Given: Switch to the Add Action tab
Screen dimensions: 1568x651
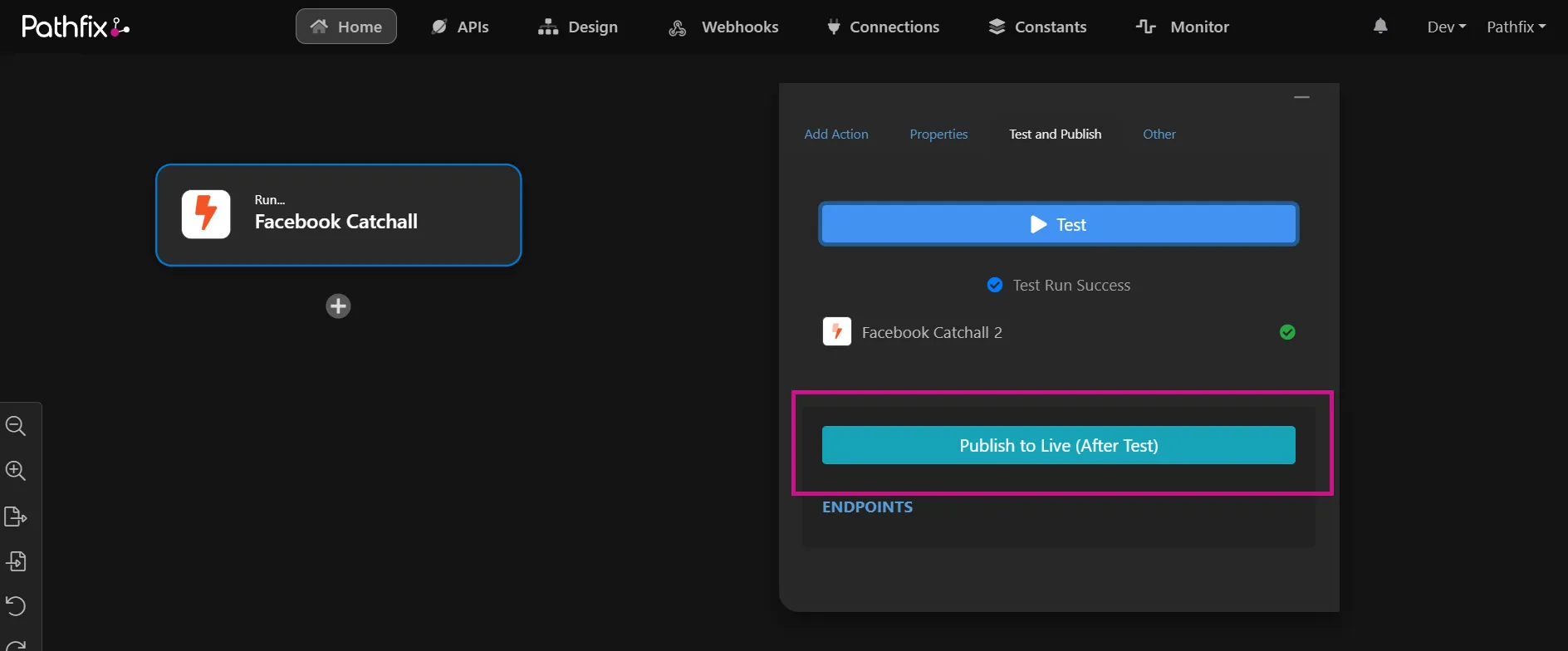Looking at the screenshot, I should click(836, 134).
